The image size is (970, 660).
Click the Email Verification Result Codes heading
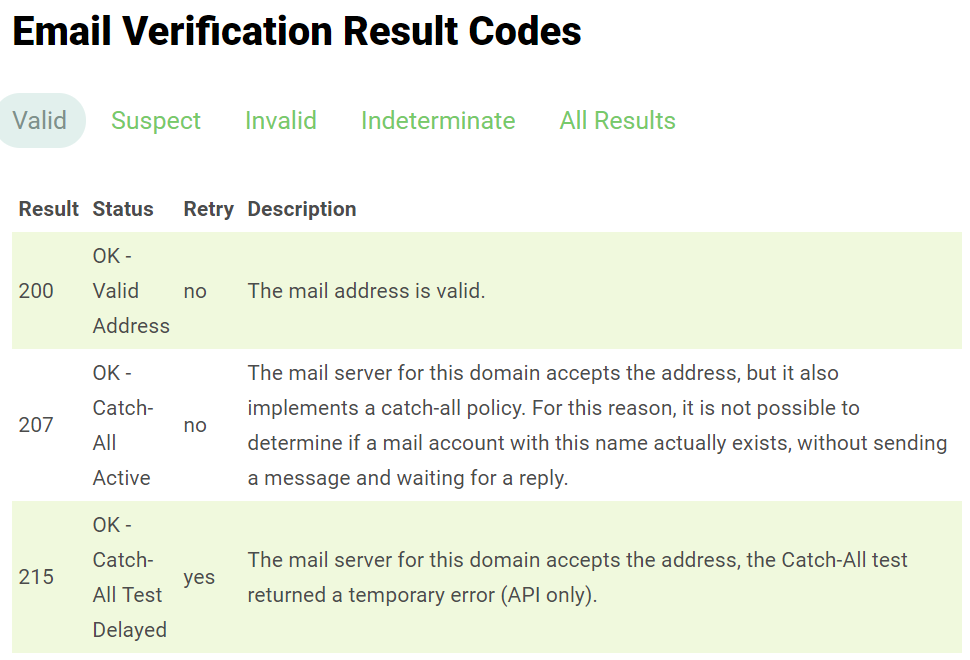pyautogui.click(x=297, y=32)
